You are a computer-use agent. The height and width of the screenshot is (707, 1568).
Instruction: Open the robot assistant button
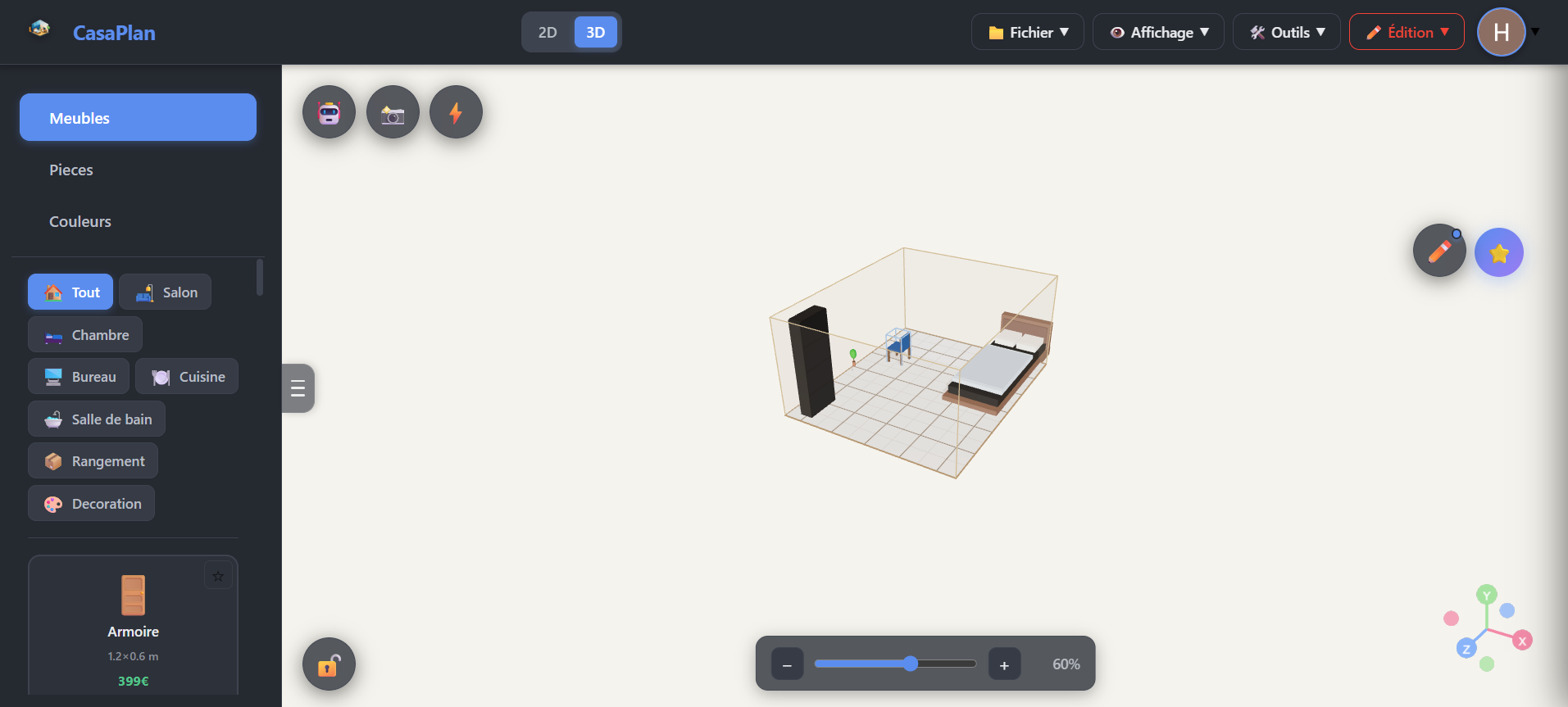coord(329,112)
